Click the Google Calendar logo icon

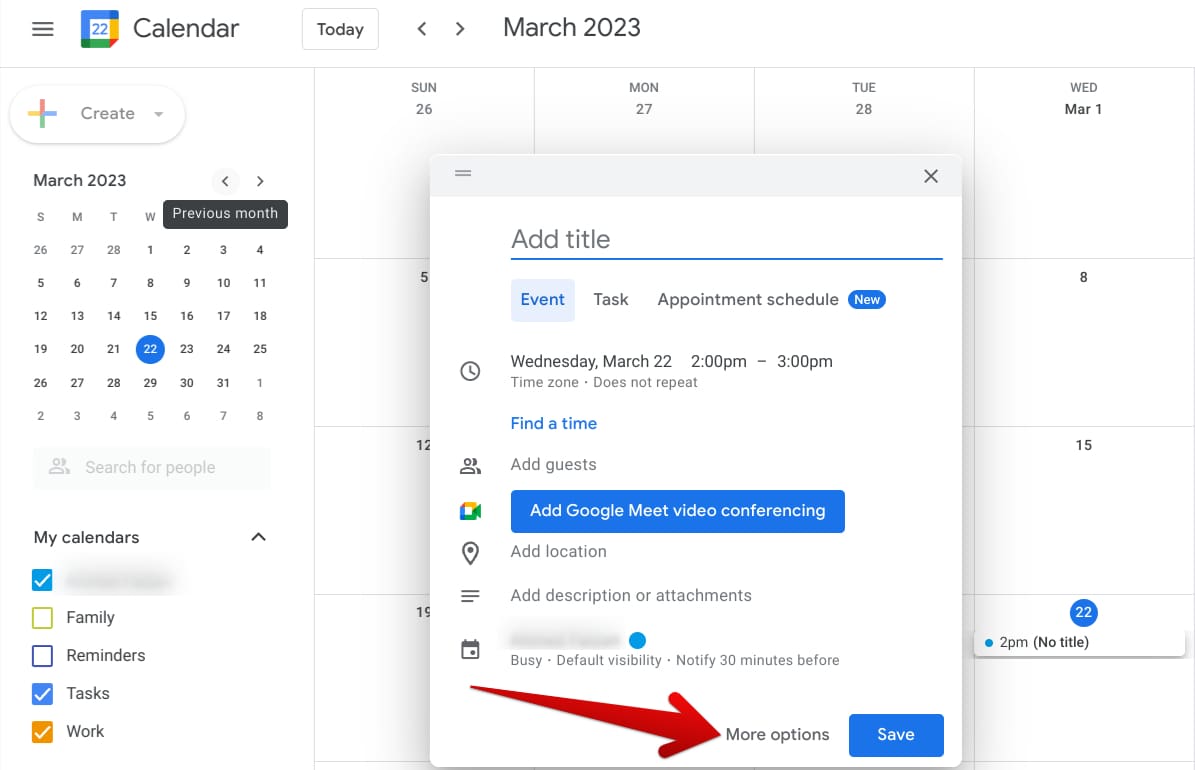click(x=100, y=29)
